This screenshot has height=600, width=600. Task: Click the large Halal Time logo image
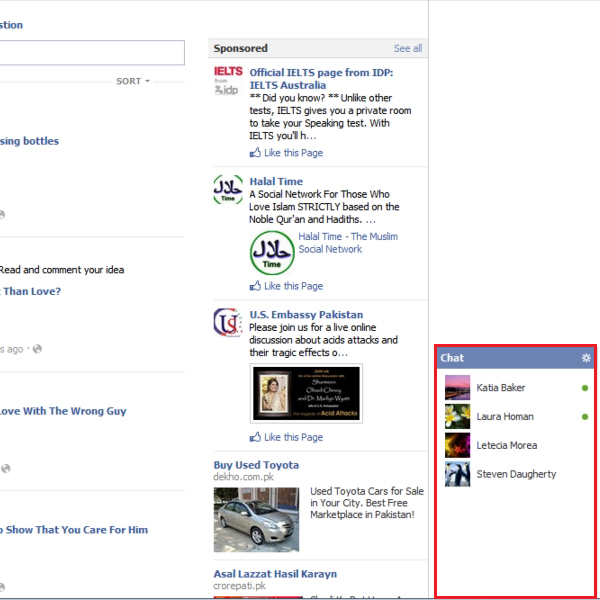coord(272,253)
